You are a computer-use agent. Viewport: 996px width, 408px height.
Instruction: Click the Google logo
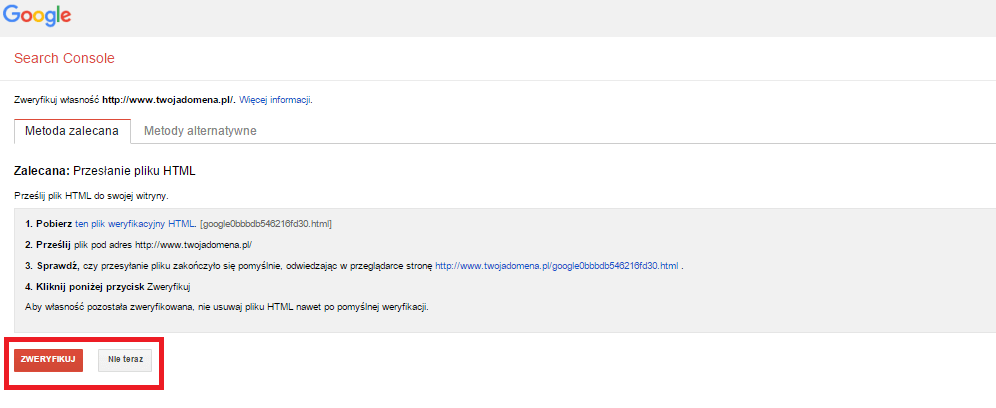[36, 17]
